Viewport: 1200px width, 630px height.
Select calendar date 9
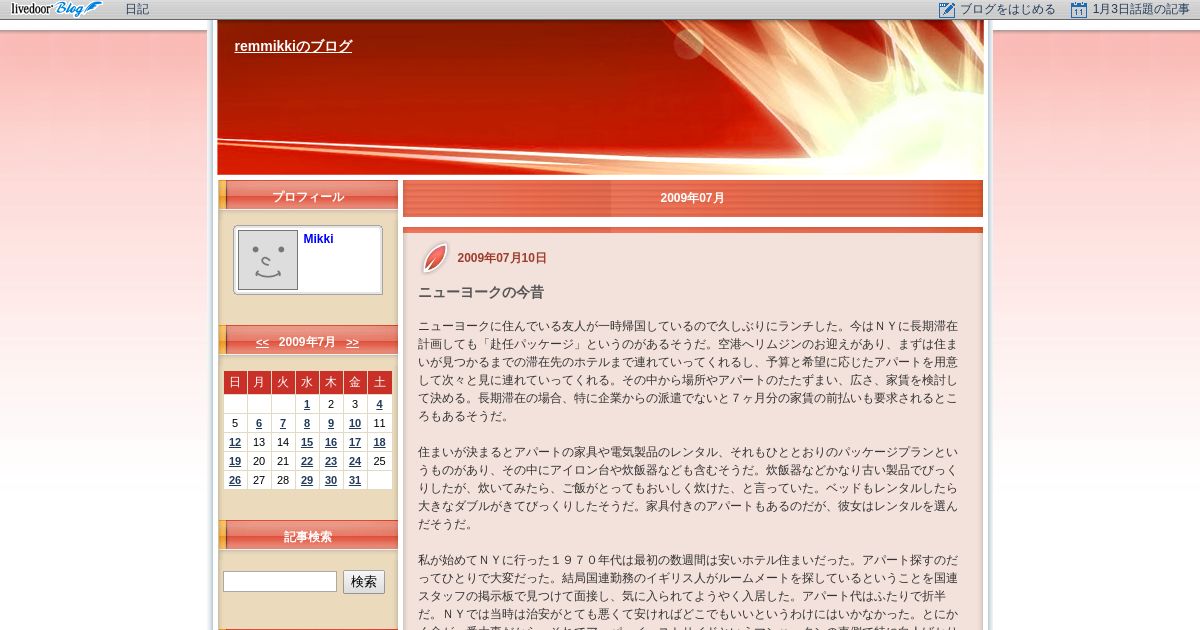point(331,423)
